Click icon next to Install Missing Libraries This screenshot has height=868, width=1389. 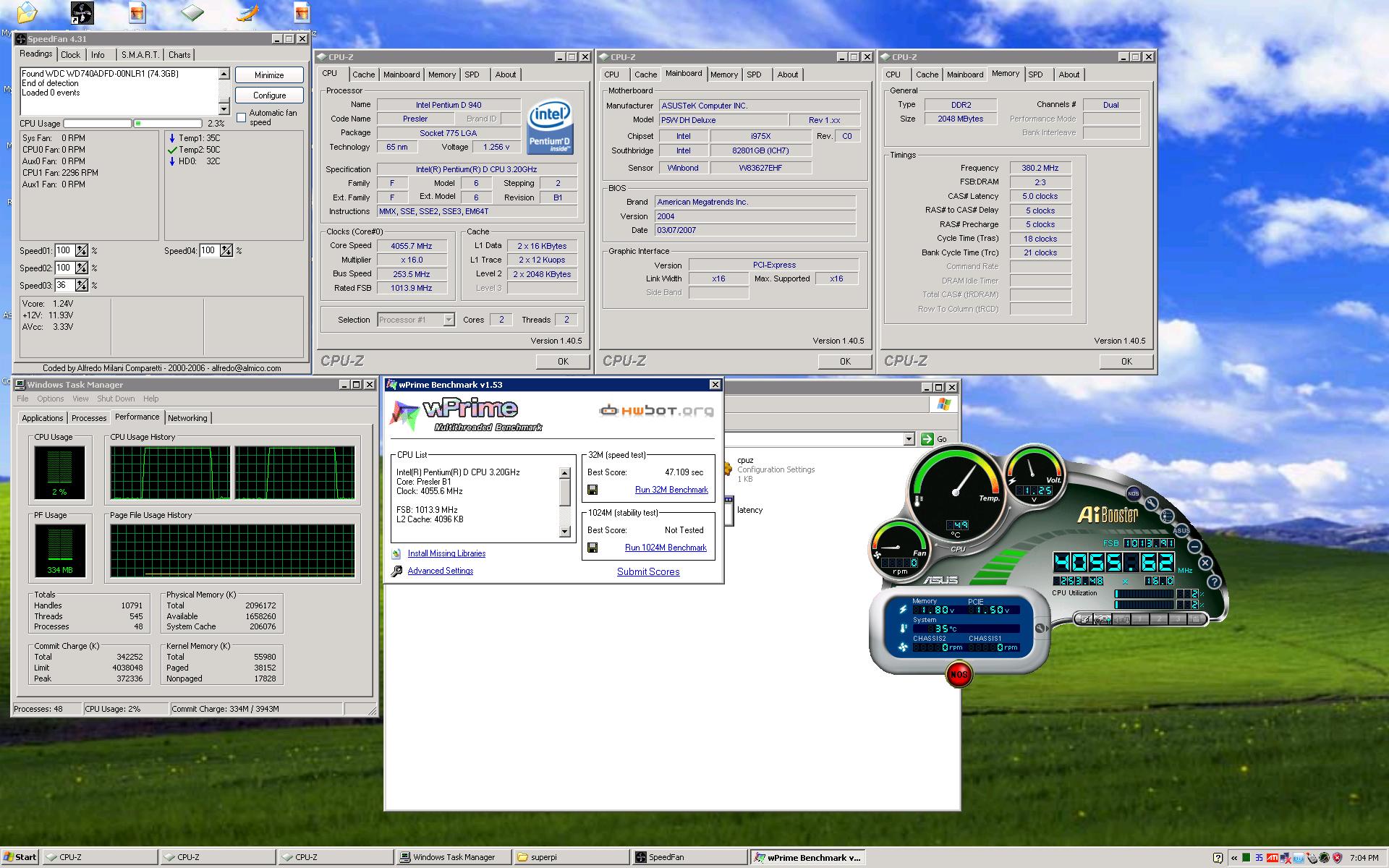tap(396, 553)
